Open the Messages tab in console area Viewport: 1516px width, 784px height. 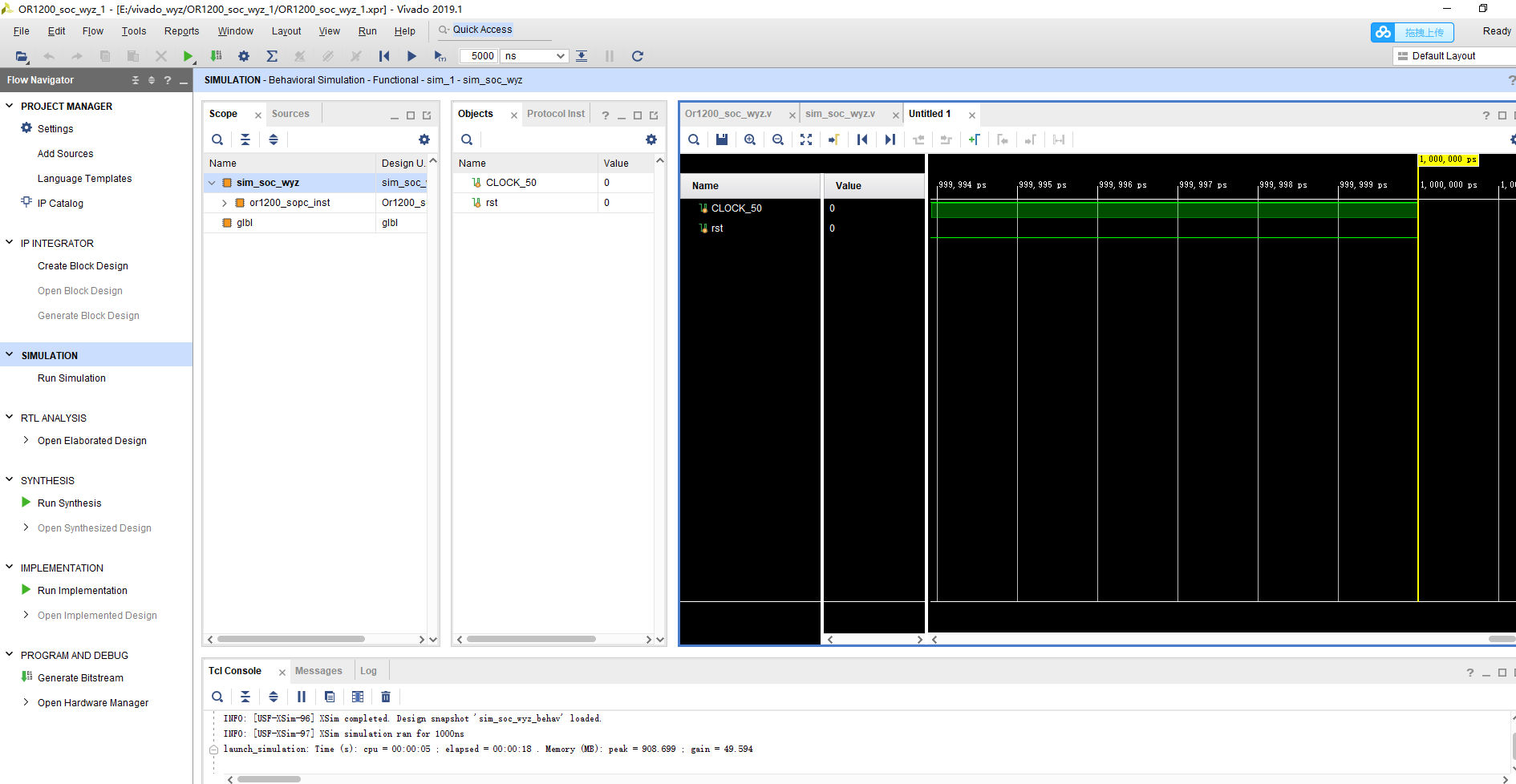[x=318, y=670]
